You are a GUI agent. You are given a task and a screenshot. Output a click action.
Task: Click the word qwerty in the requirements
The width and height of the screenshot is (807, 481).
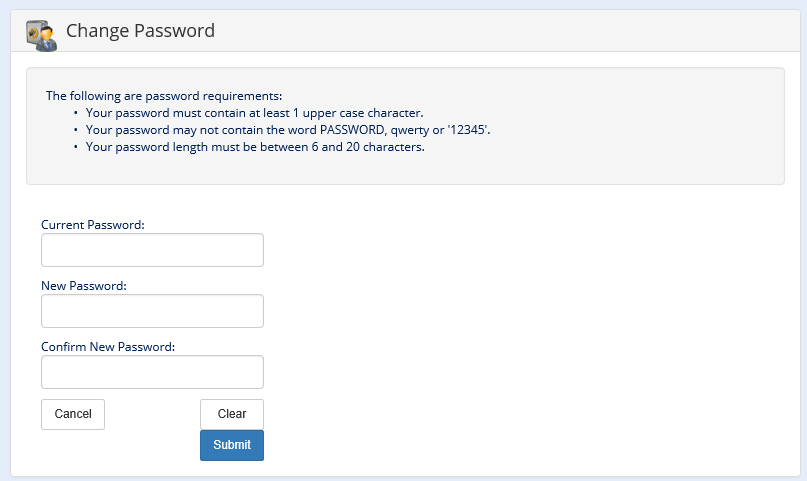click(x=411, y=130)
